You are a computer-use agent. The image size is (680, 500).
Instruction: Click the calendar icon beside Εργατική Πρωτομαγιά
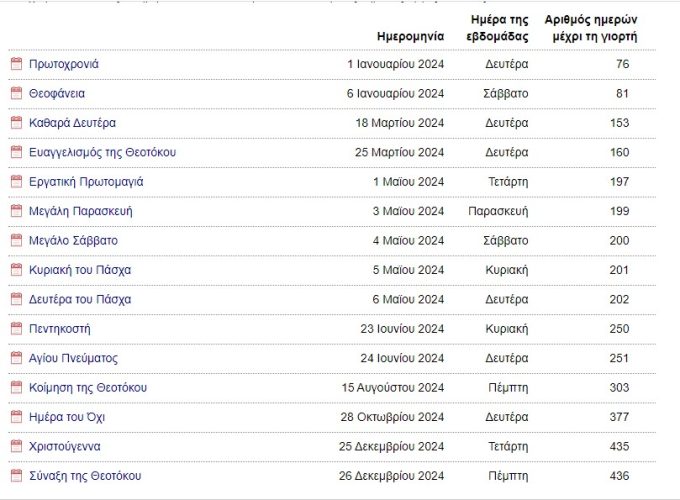pyautogui.click(x=16, y=182)
